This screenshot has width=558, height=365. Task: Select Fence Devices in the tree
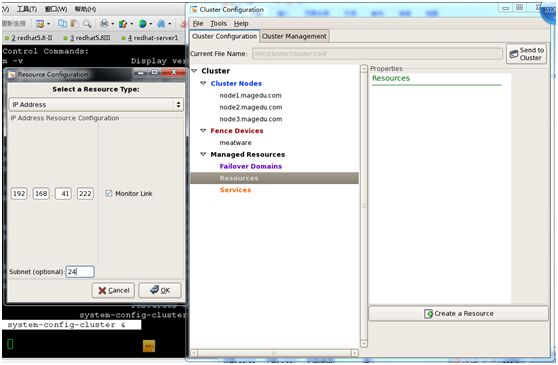237,131
